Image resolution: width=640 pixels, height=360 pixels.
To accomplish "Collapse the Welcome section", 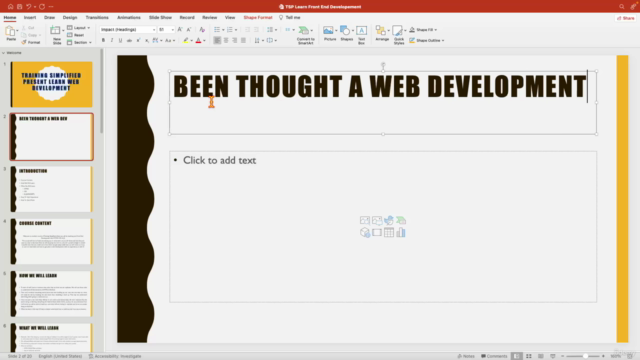I will (x=3, y=53).
